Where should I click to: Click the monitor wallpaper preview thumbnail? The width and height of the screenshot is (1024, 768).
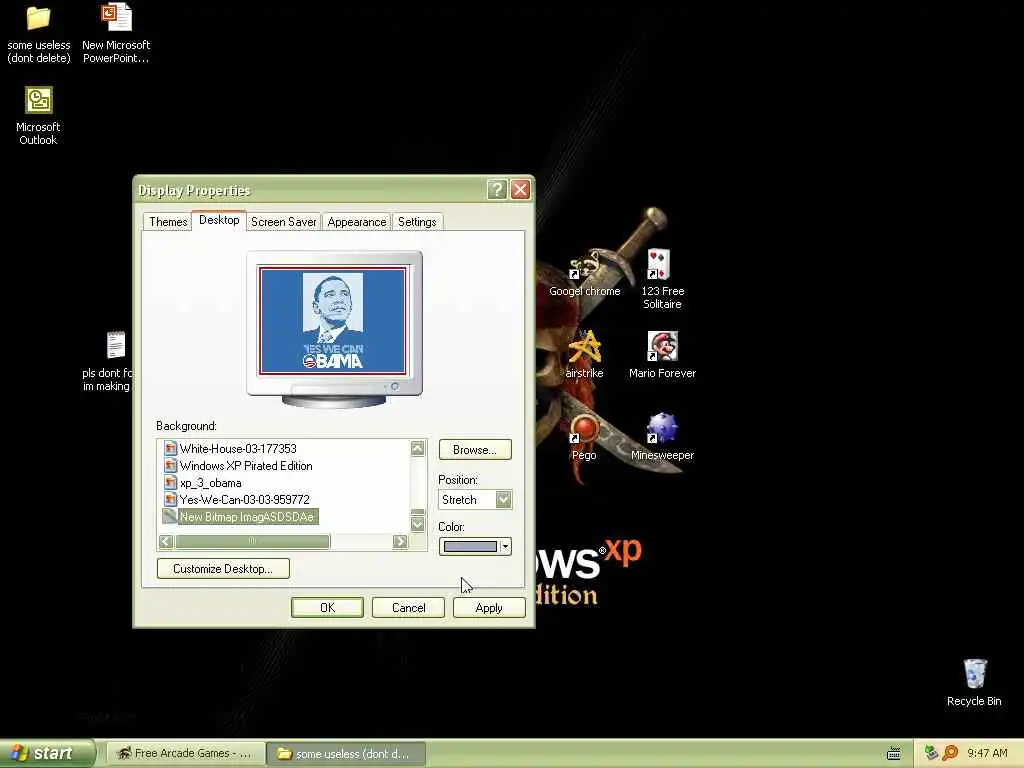coord(333,320)
